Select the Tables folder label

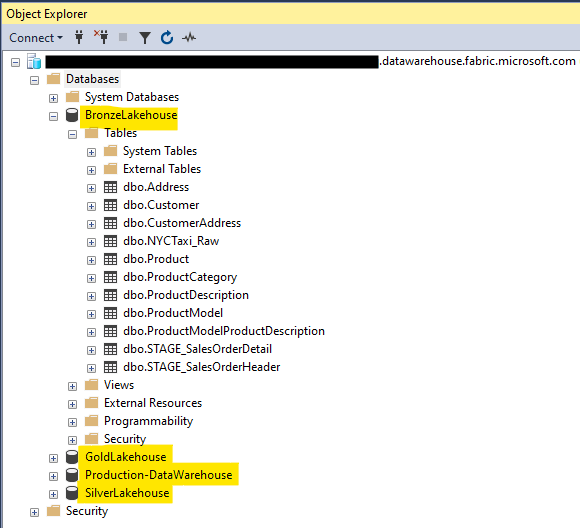pyautogui.click(x=121, y=133)
